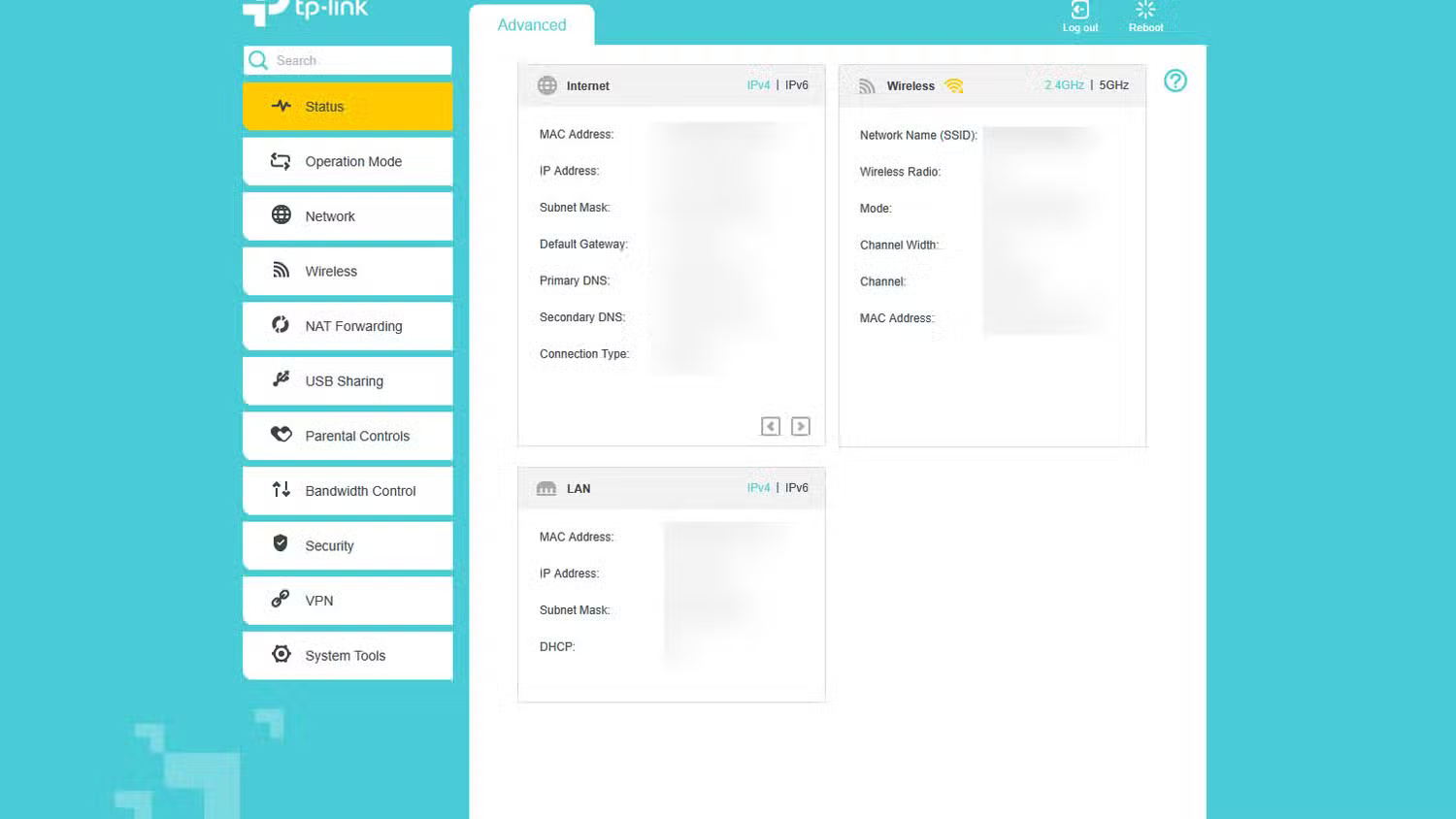The width and height of the screenshot is (1456, 819).
Task: Click the Log out icon
Action: [x=1079, y=12]
